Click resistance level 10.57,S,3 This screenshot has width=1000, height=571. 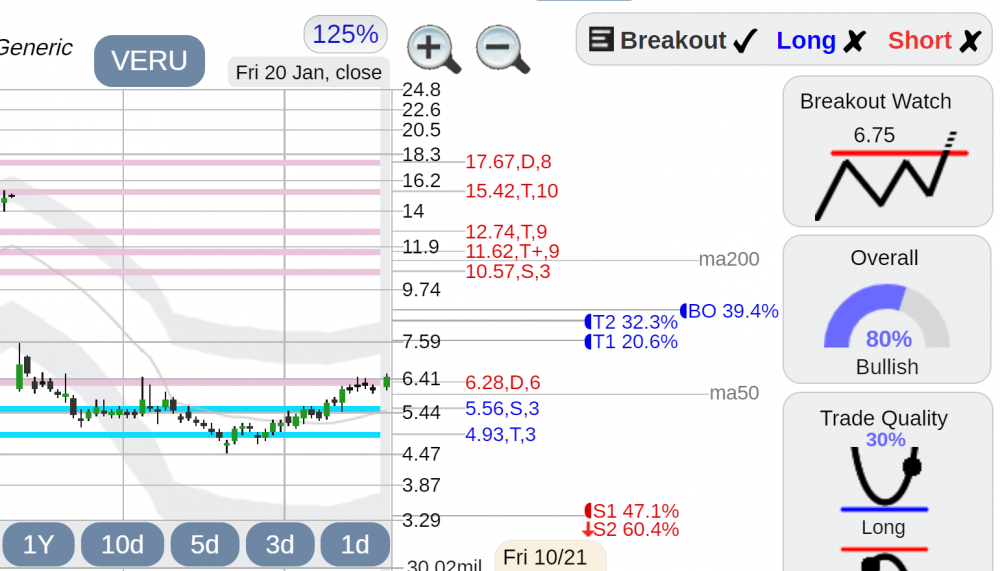click(x=508, y=272)
